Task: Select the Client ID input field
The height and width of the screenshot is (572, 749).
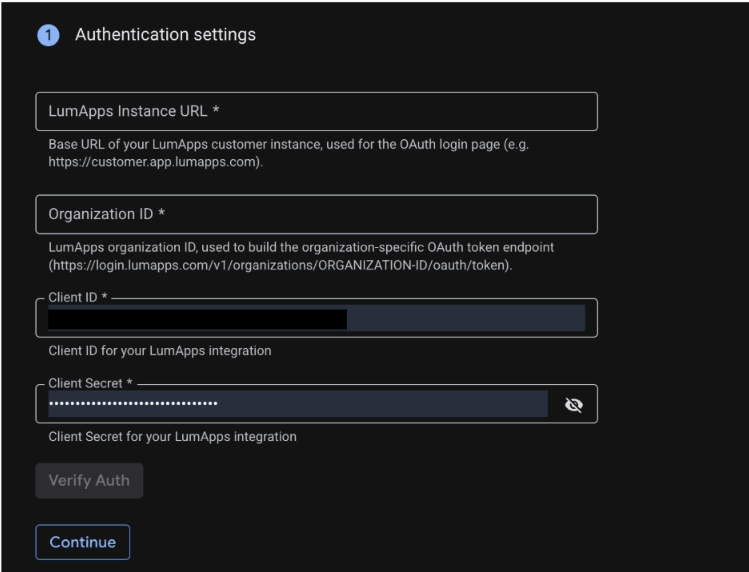Action: click(x=316, y=318)
